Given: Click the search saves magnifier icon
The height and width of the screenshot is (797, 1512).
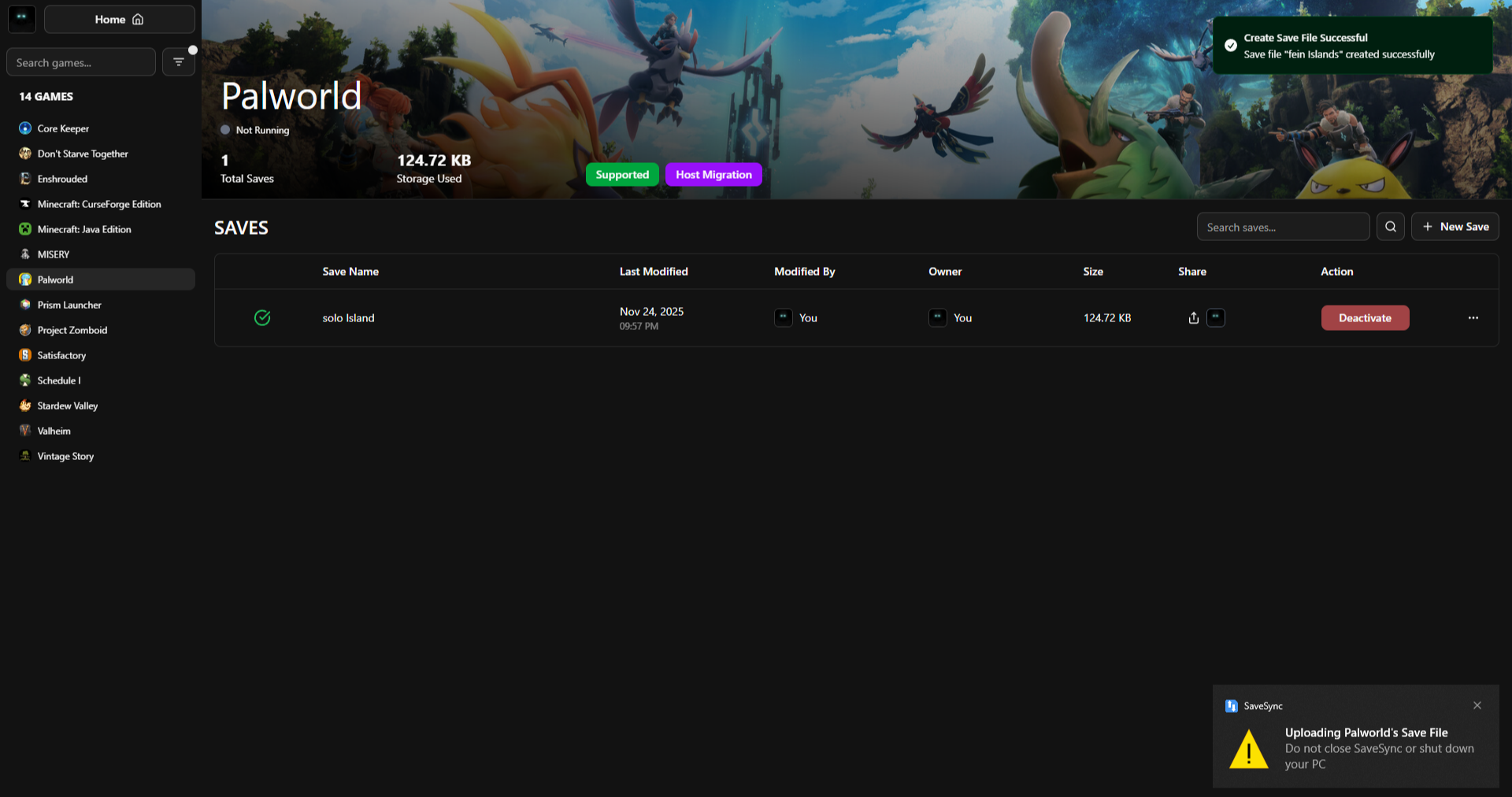Looking at the screenshot, I should tap(1391, 227).
